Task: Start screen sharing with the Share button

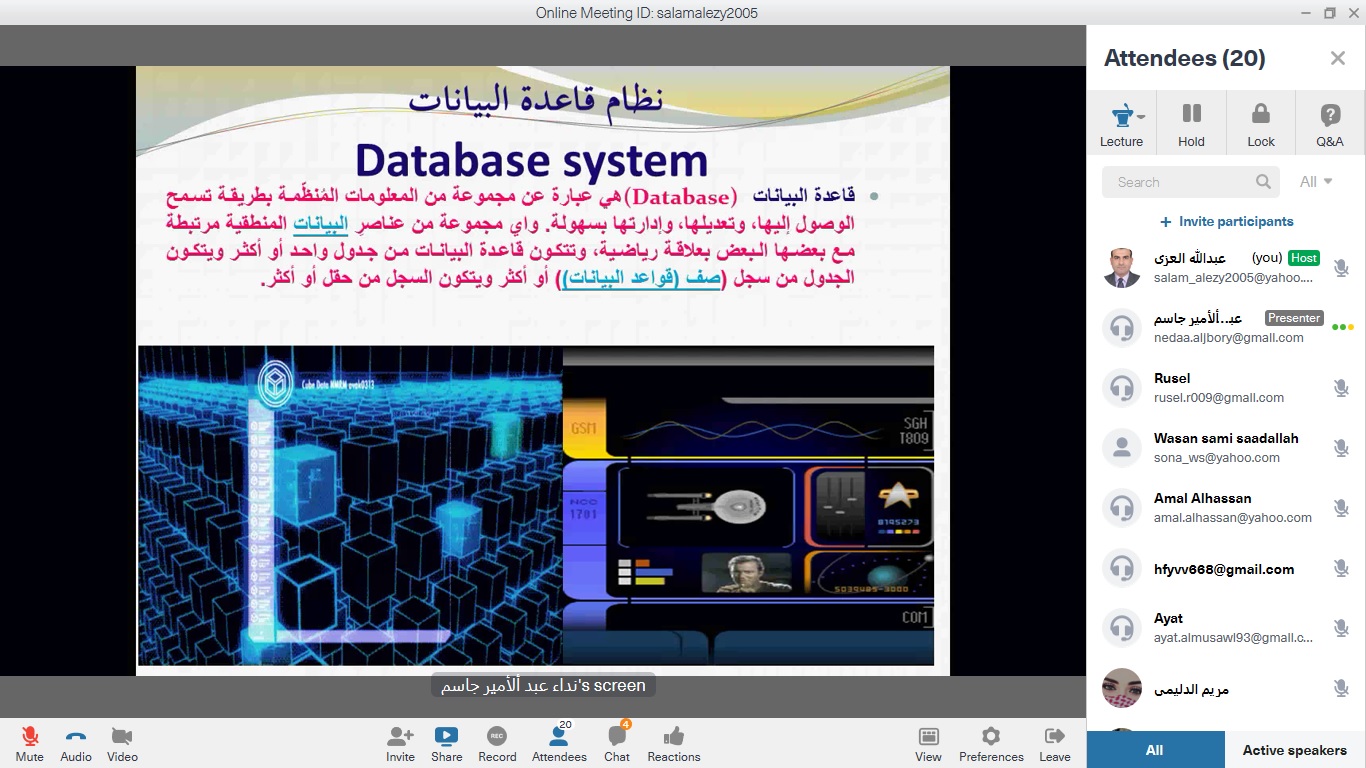Action: pos(447,744)
